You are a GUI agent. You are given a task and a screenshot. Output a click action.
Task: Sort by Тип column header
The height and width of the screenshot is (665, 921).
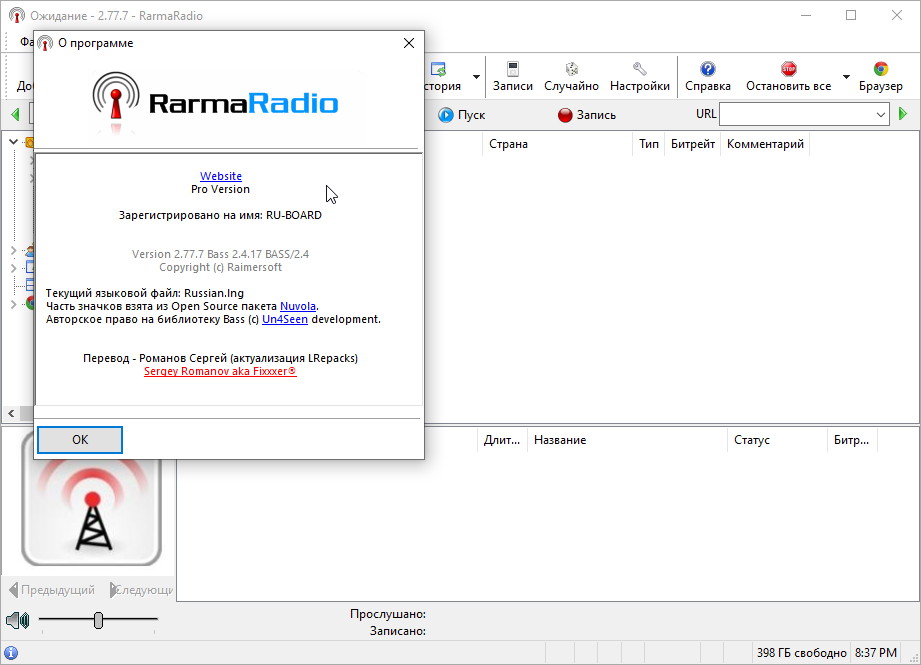(x=648, y=144)
